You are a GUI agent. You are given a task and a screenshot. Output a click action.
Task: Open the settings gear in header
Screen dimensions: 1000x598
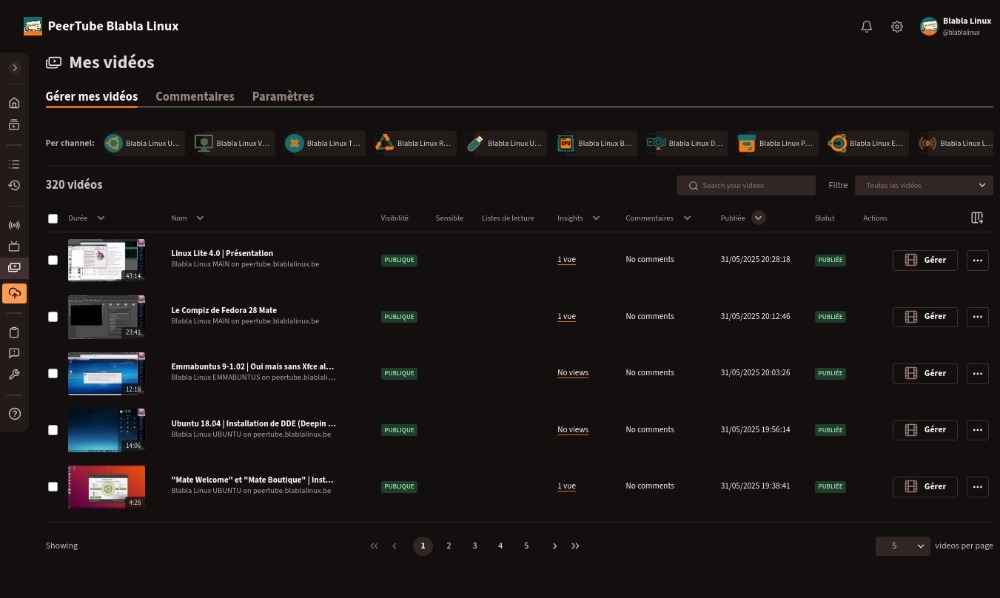pos(897,27)
